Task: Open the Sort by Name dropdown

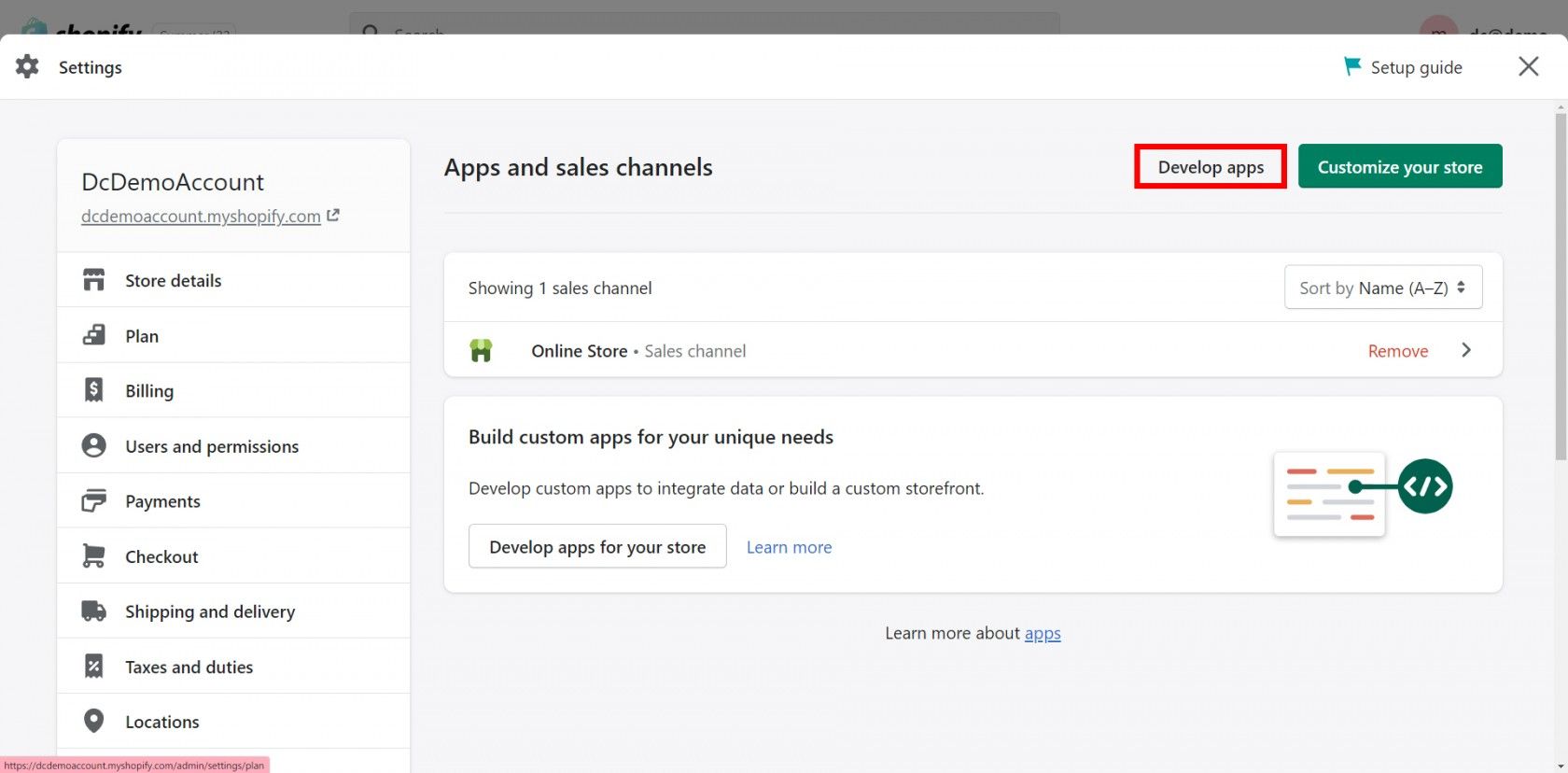Action: (x=1382, y=288)
